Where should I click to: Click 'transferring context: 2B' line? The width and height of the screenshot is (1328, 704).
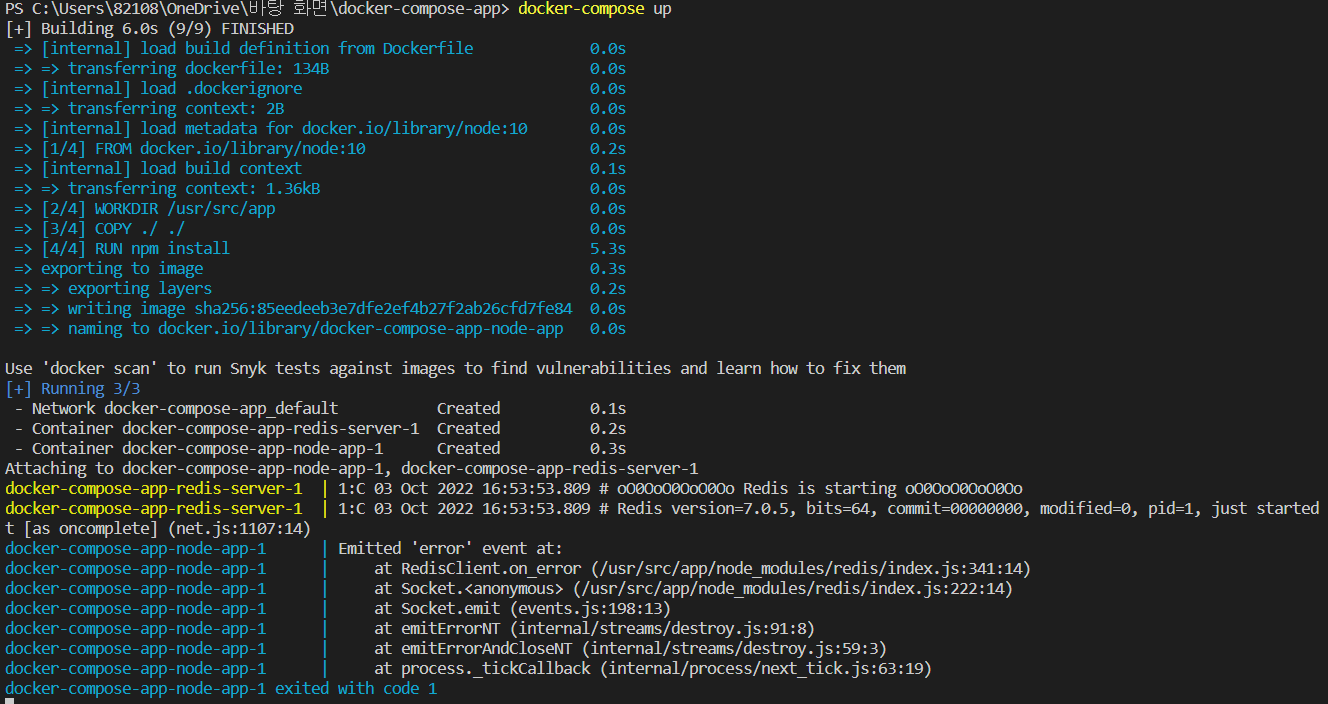(320, 109)
